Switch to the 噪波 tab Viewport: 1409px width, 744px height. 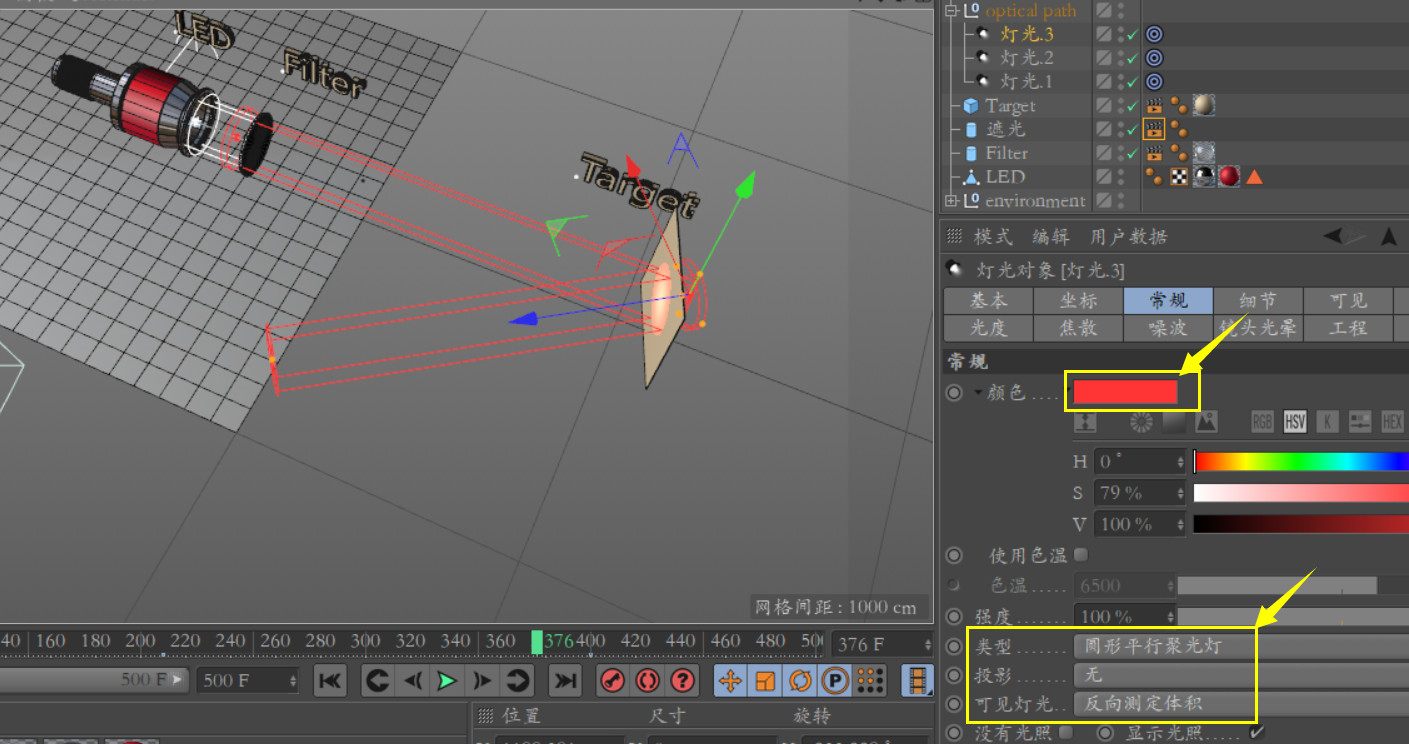tap(1168, 328)
